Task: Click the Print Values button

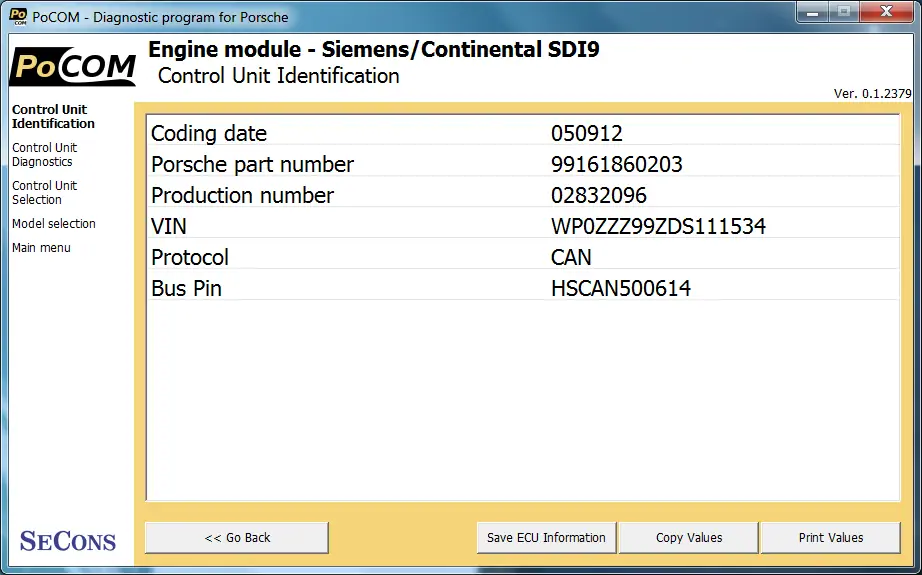Action: click(831, 537)
